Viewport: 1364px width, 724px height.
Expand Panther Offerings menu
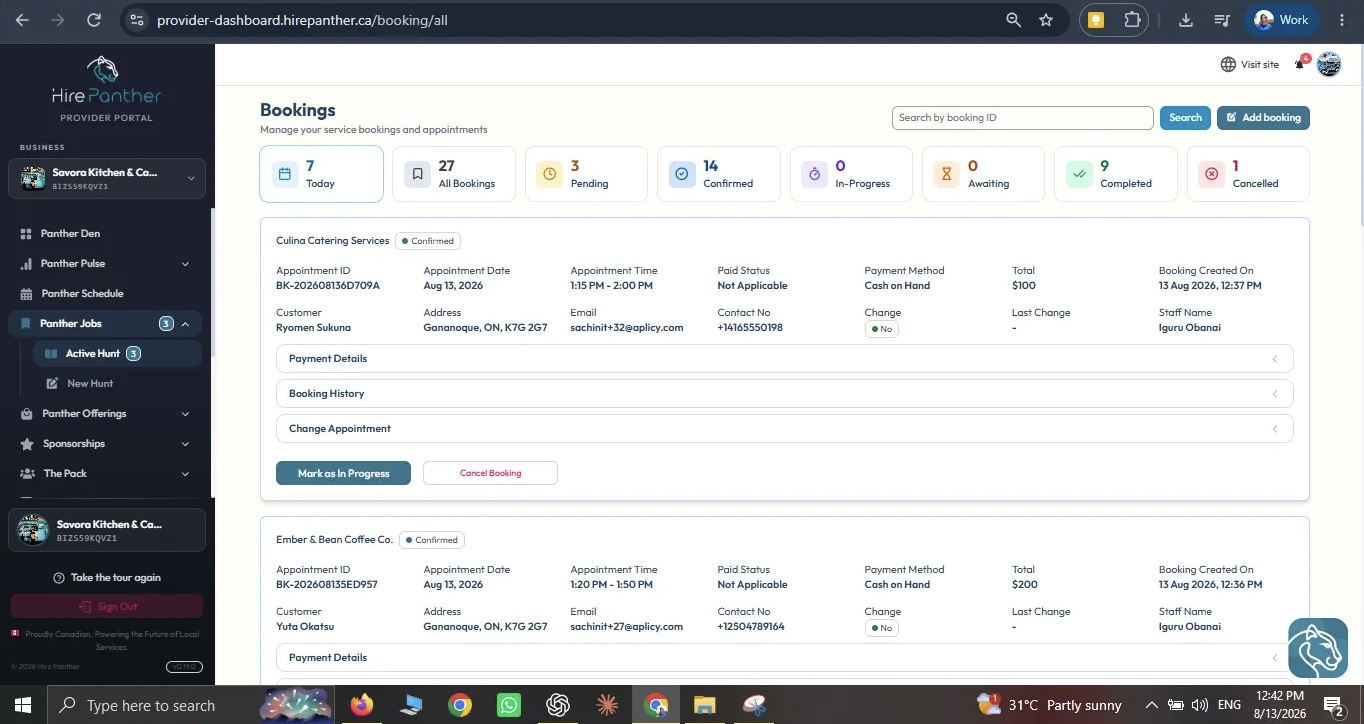pos(104,413)
